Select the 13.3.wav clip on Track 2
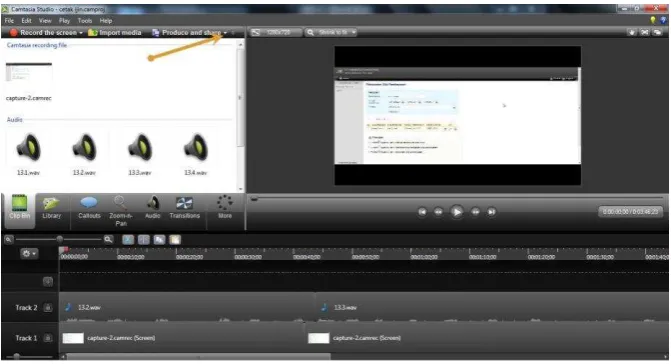Screen dimensions: 671x364 [x=492, y=308]
